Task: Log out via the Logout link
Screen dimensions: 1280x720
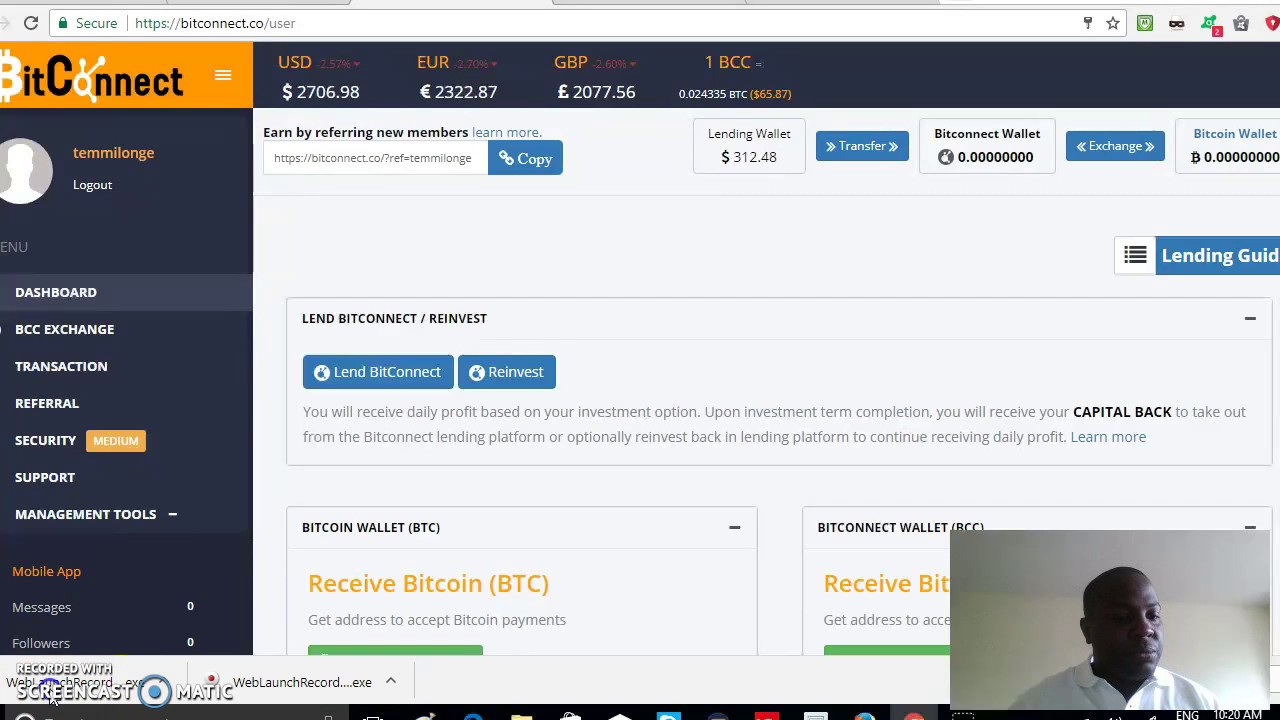Action: pos(92,185)
